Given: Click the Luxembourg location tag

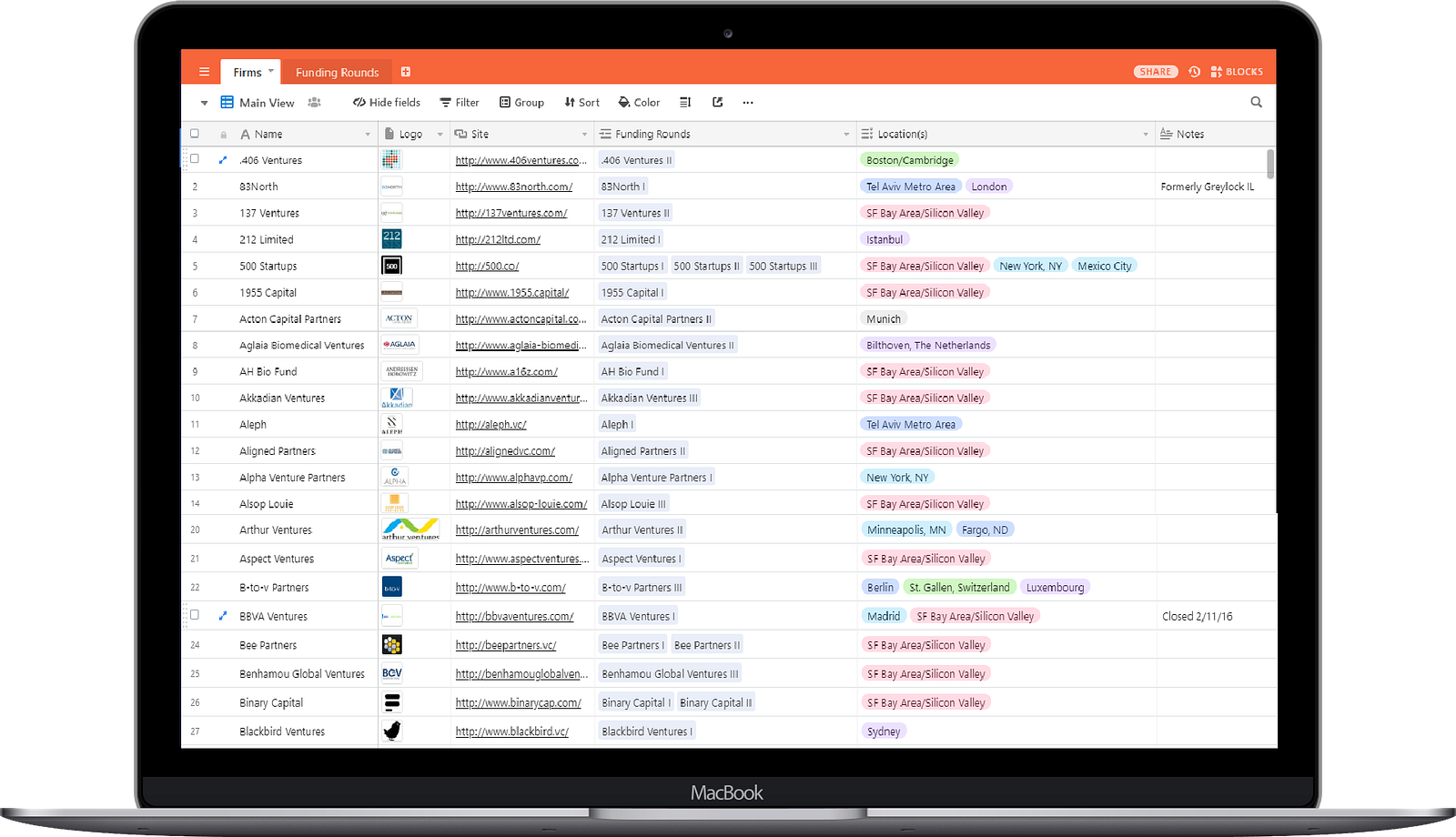Looking at the screenshot, I should click(1056, 588).
